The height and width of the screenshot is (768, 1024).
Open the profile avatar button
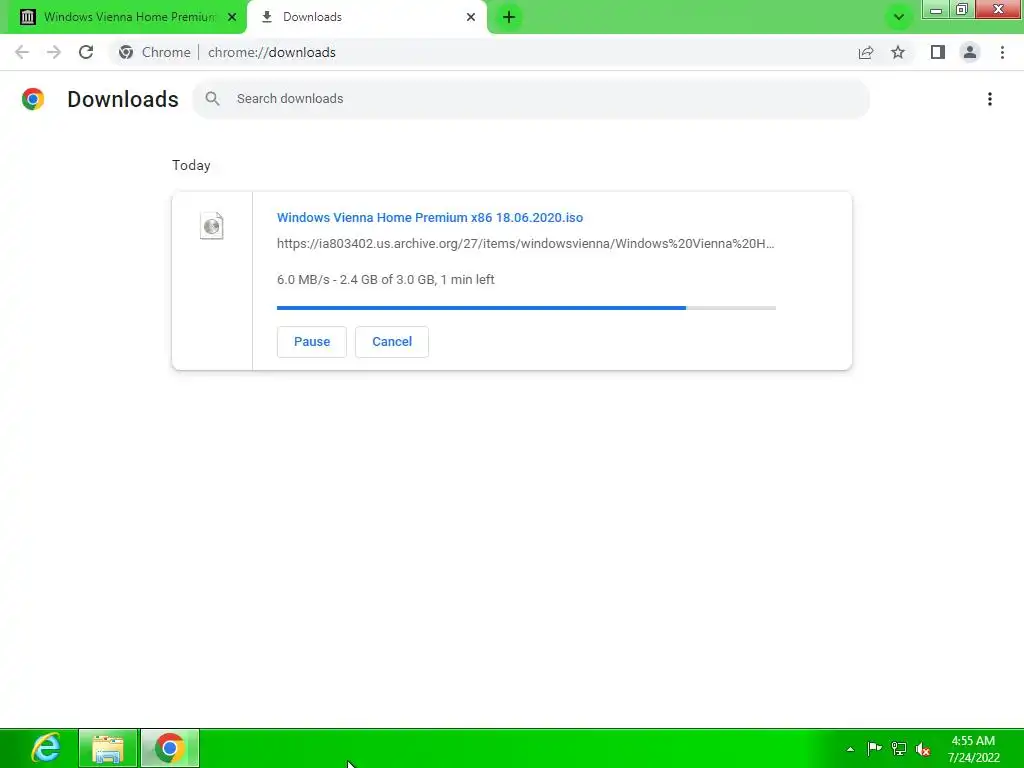pyautogui.click(x=970, y=52)
